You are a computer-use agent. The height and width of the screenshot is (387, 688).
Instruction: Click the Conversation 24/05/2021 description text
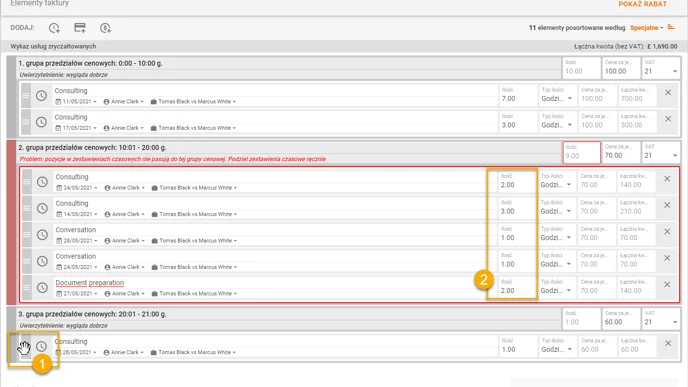pos(75,256)
